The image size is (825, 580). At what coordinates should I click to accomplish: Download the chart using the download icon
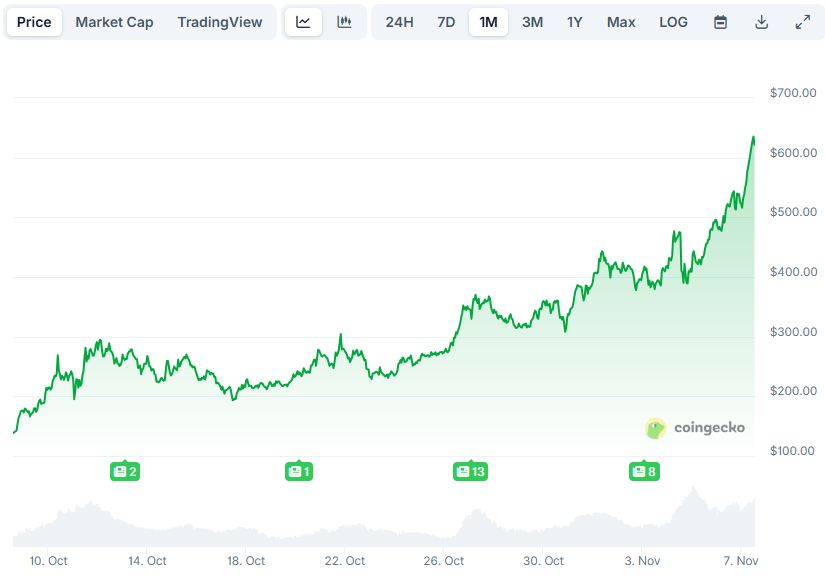click(761, 21)
